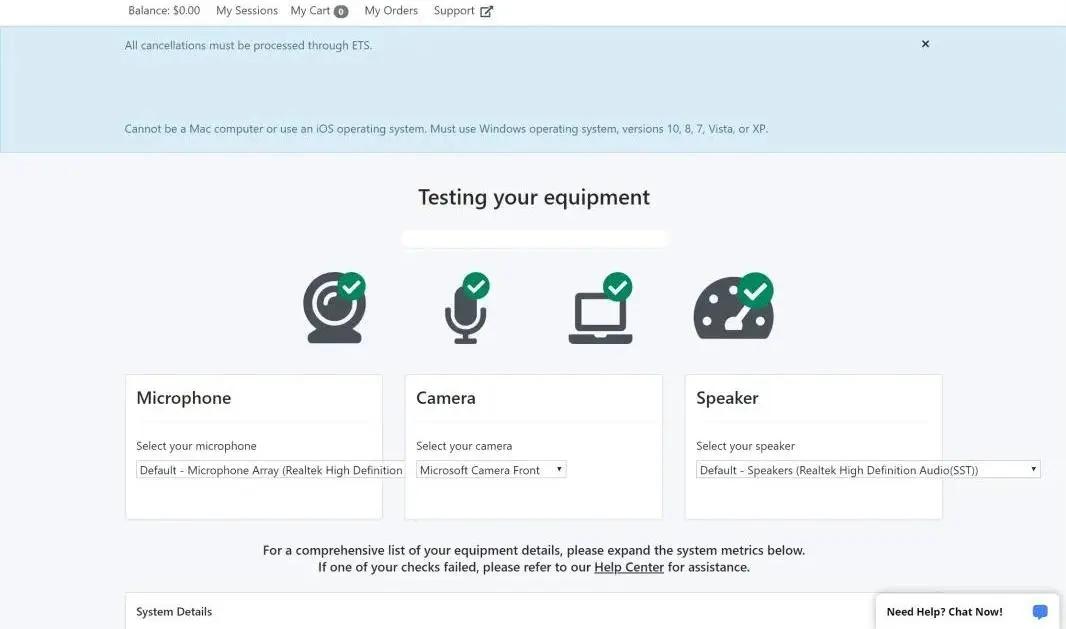Dismiss the blue notice banner
The image size is (1066, 629).
tap(925, 44)
